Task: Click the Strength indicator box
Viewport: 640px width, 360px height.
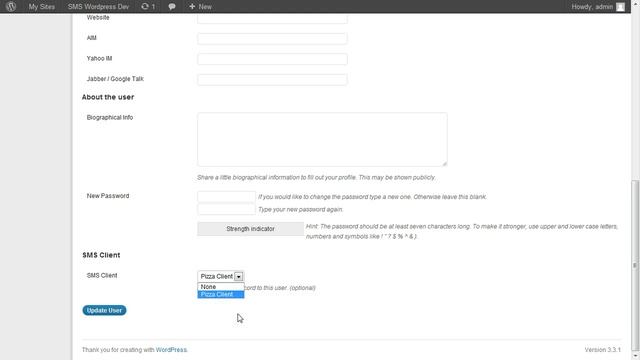Action: click(250, 229)
